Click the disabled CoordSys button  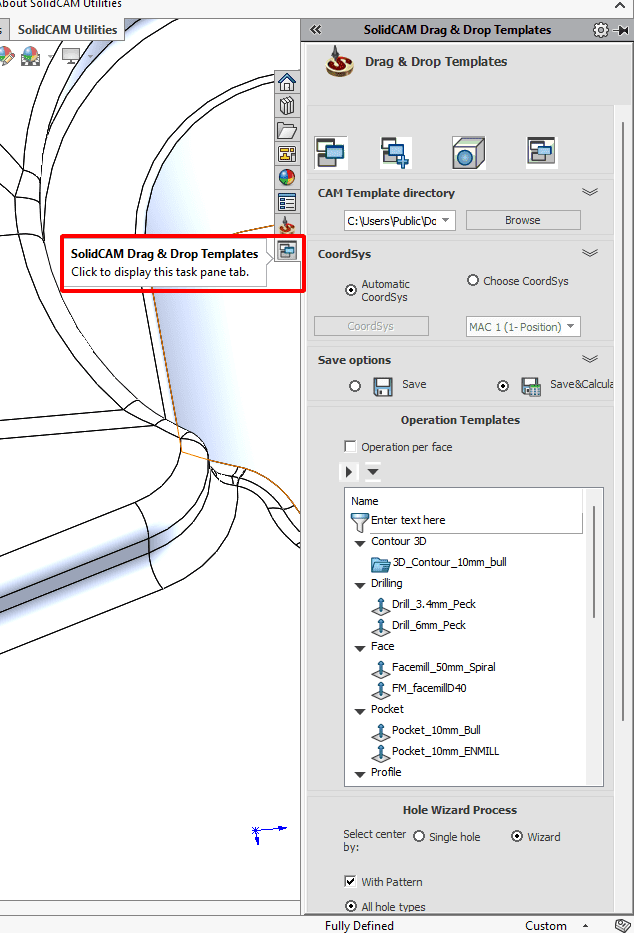tap(371, 326)
